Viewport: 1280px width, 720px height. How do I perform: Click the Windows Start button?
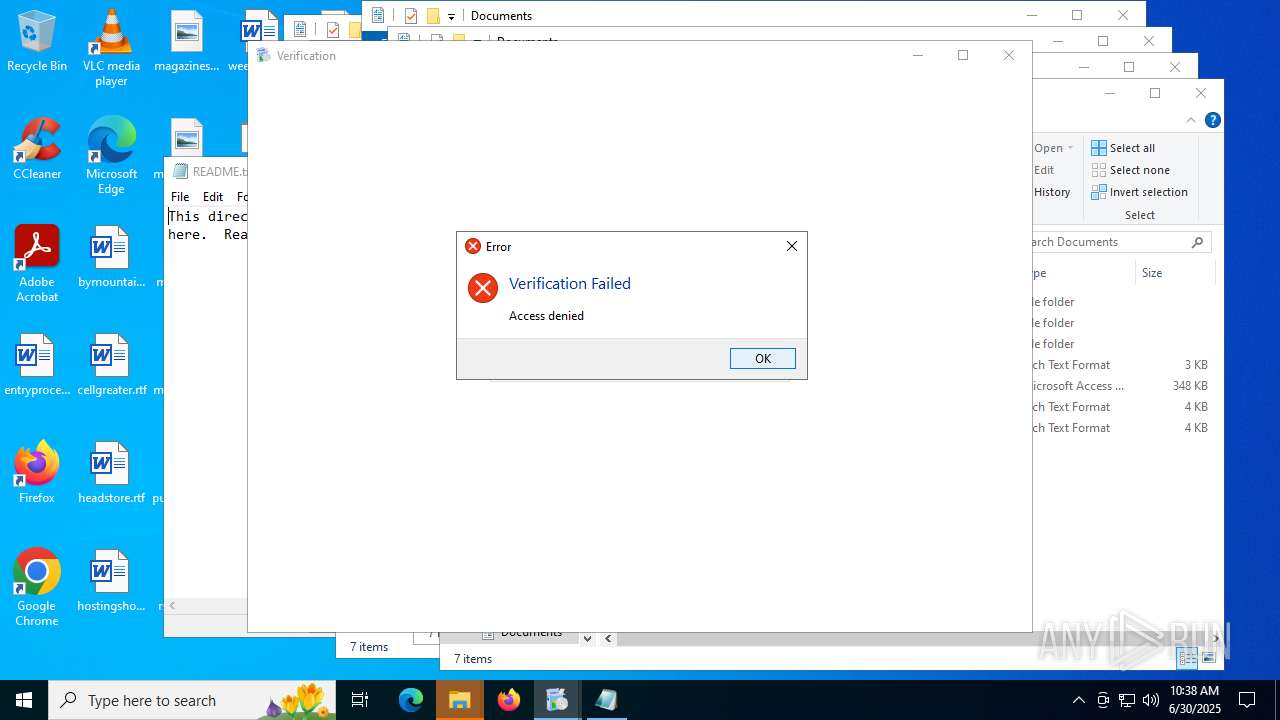[24, 700]
